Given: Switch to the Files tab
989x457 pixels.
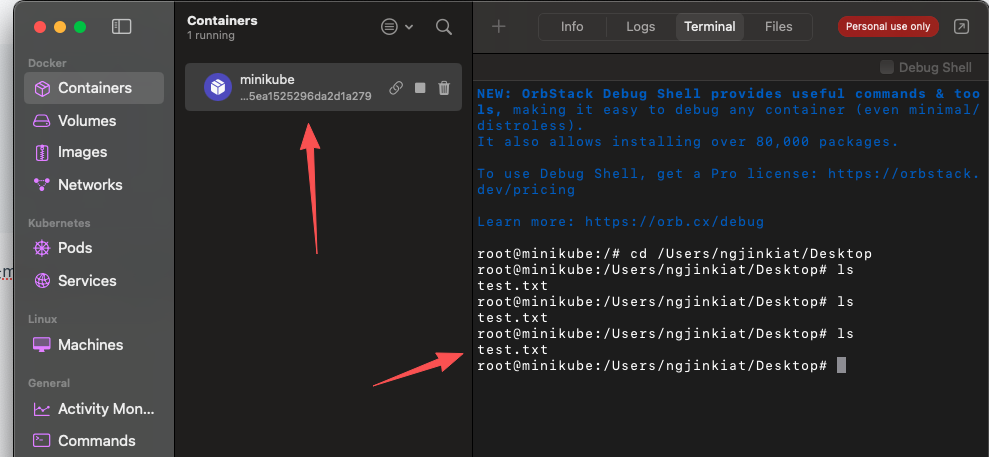Looking at the screenshot, I should (778, 26).
